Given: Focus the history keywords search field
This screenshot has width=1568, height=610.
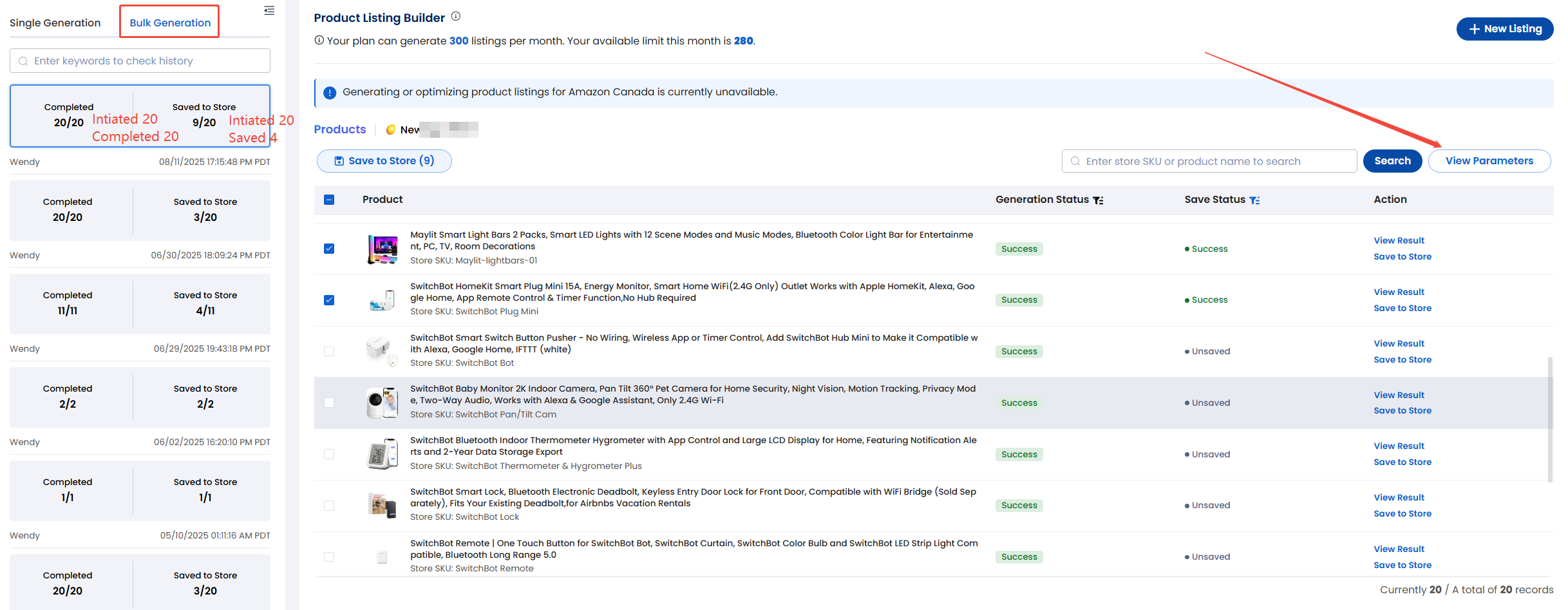Looking at the screenshot, I should point(140,61).
